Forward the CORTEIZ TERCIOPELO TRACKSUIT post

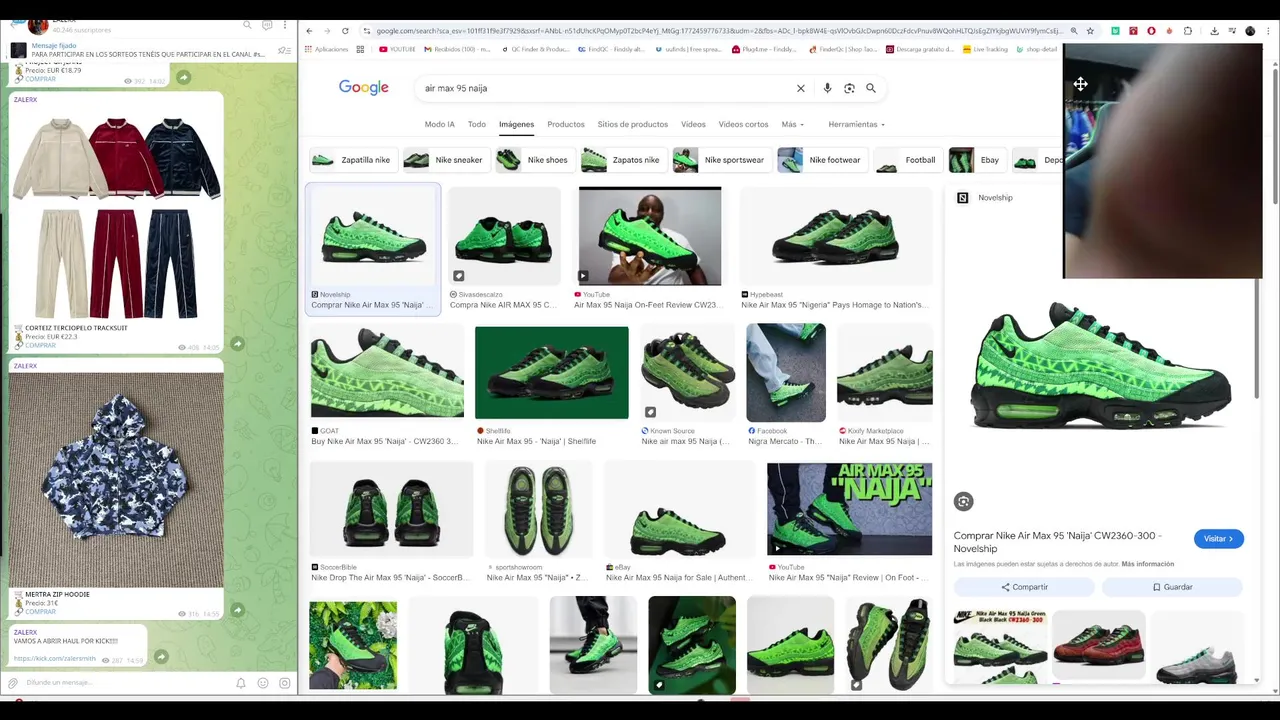[238, 344]
